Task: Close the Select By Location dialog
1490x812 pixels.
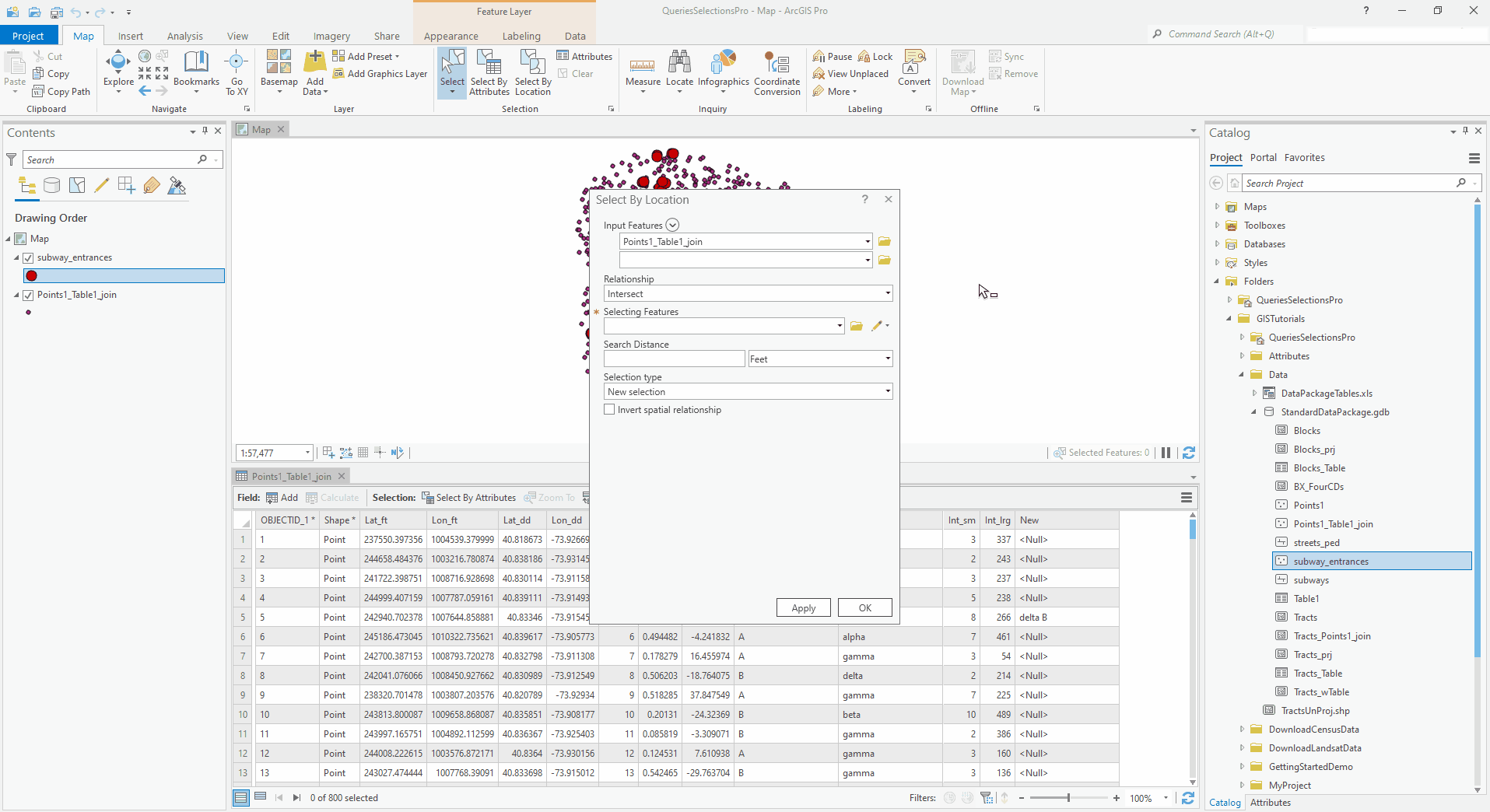Action: [888, 199]
